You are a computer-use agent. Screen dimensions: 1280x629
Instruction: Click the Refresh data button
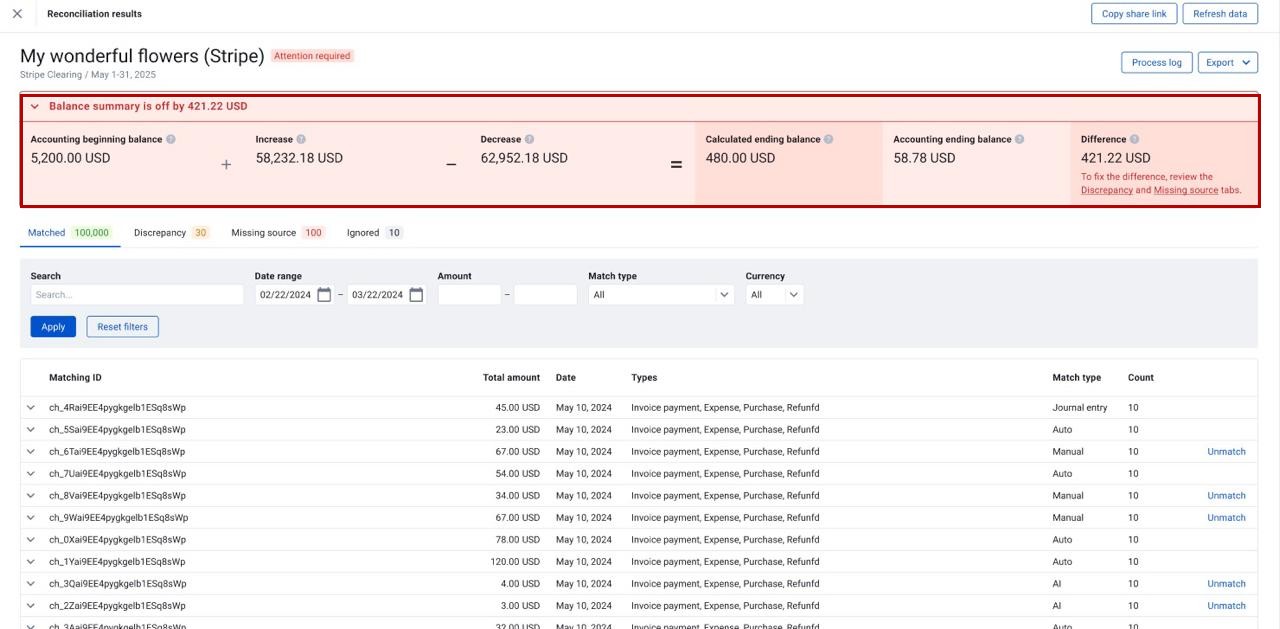click(1220, 14)
